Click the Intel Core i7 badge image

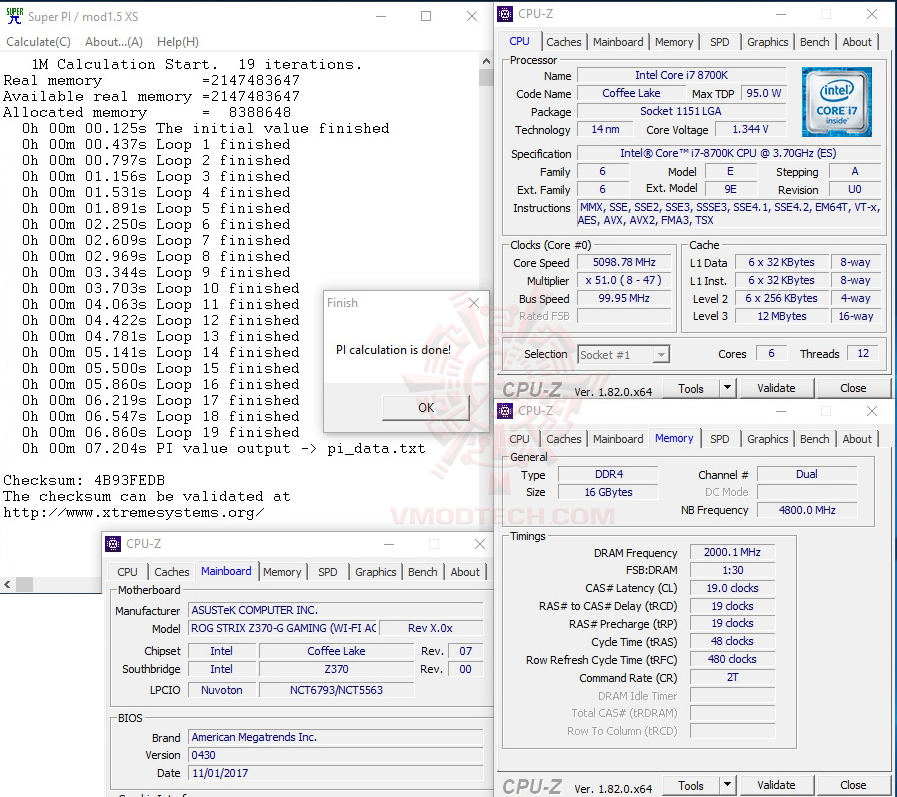point(840,101)
